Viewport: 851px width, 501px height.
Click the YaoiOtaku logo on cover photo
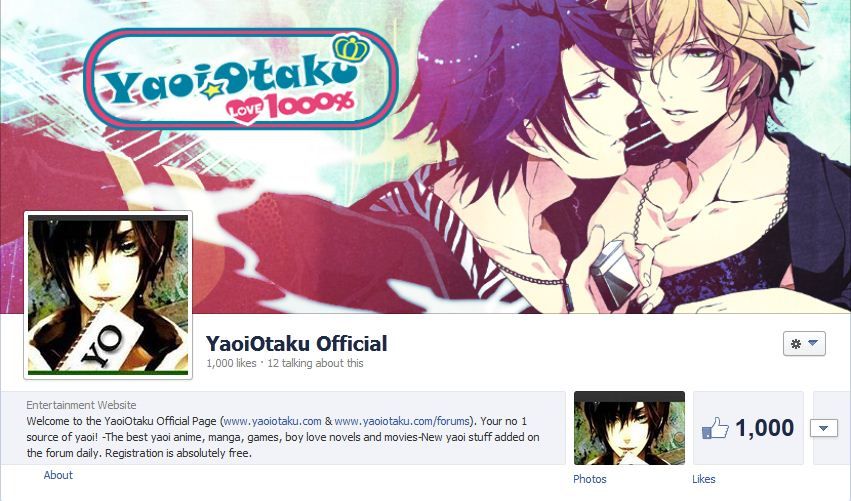click(x=241, y=79)
